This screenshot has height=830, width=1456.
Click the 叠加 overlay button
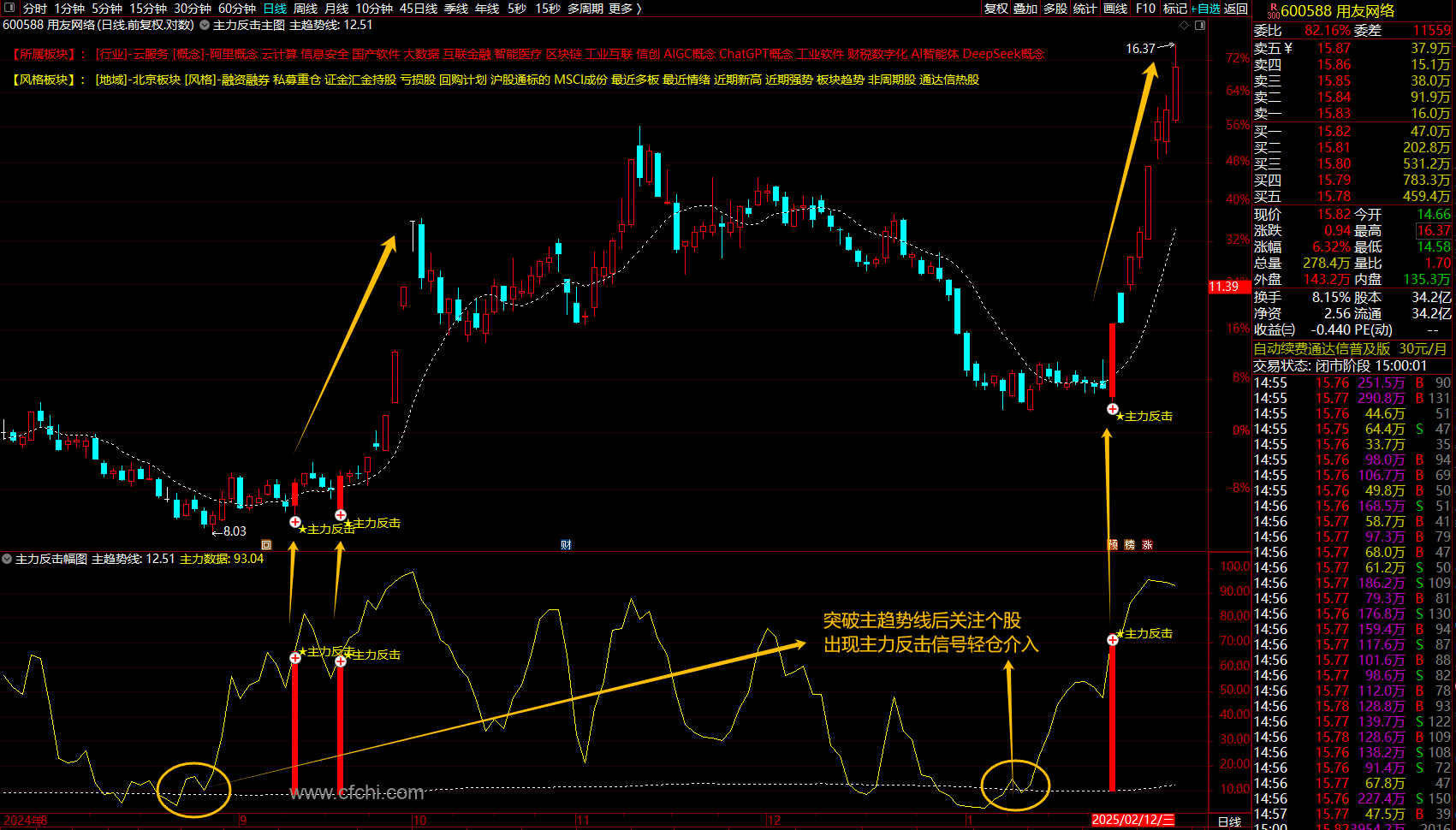[x=1025, y=9]
